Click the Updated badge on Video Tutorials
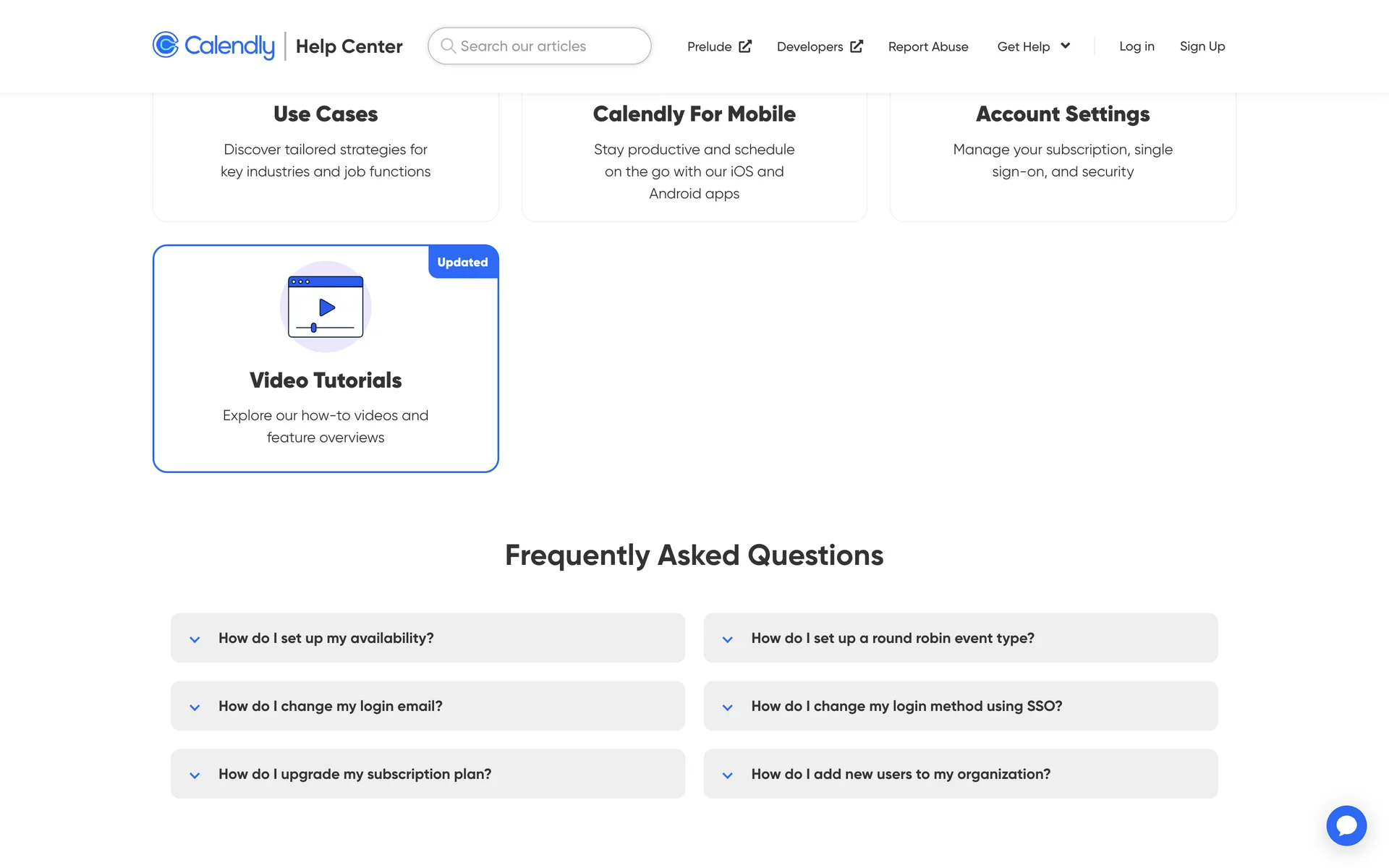 pos(462,262)
